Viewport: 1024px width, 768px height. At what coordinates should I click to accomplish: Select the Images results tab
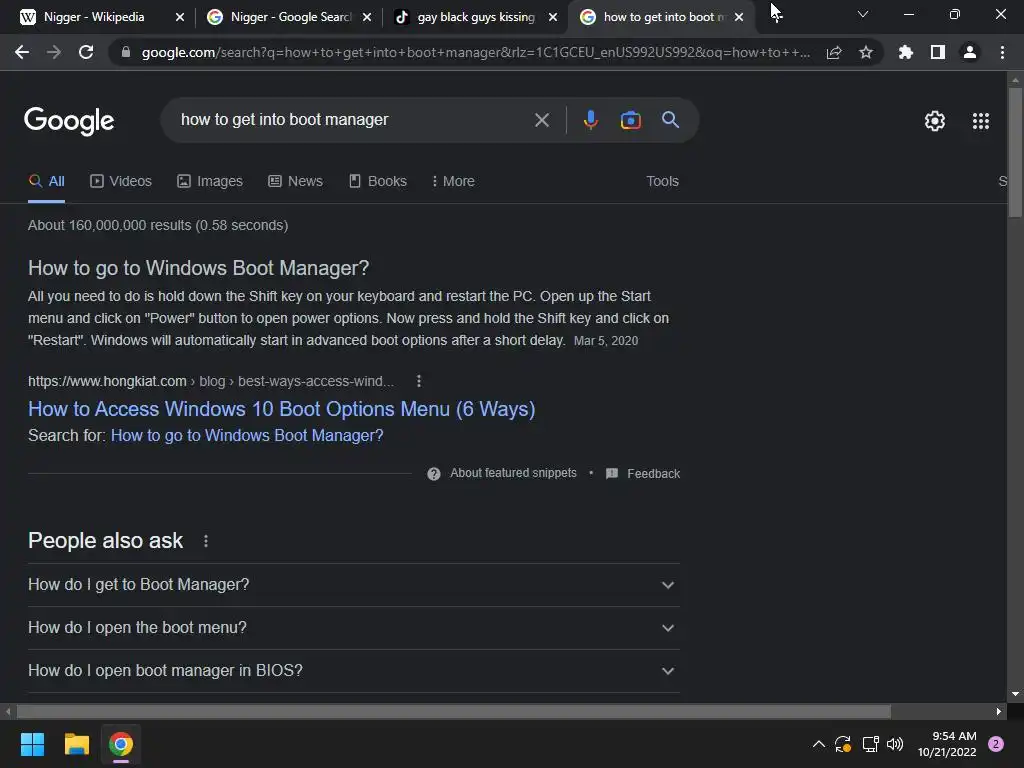tap(210, 181)
